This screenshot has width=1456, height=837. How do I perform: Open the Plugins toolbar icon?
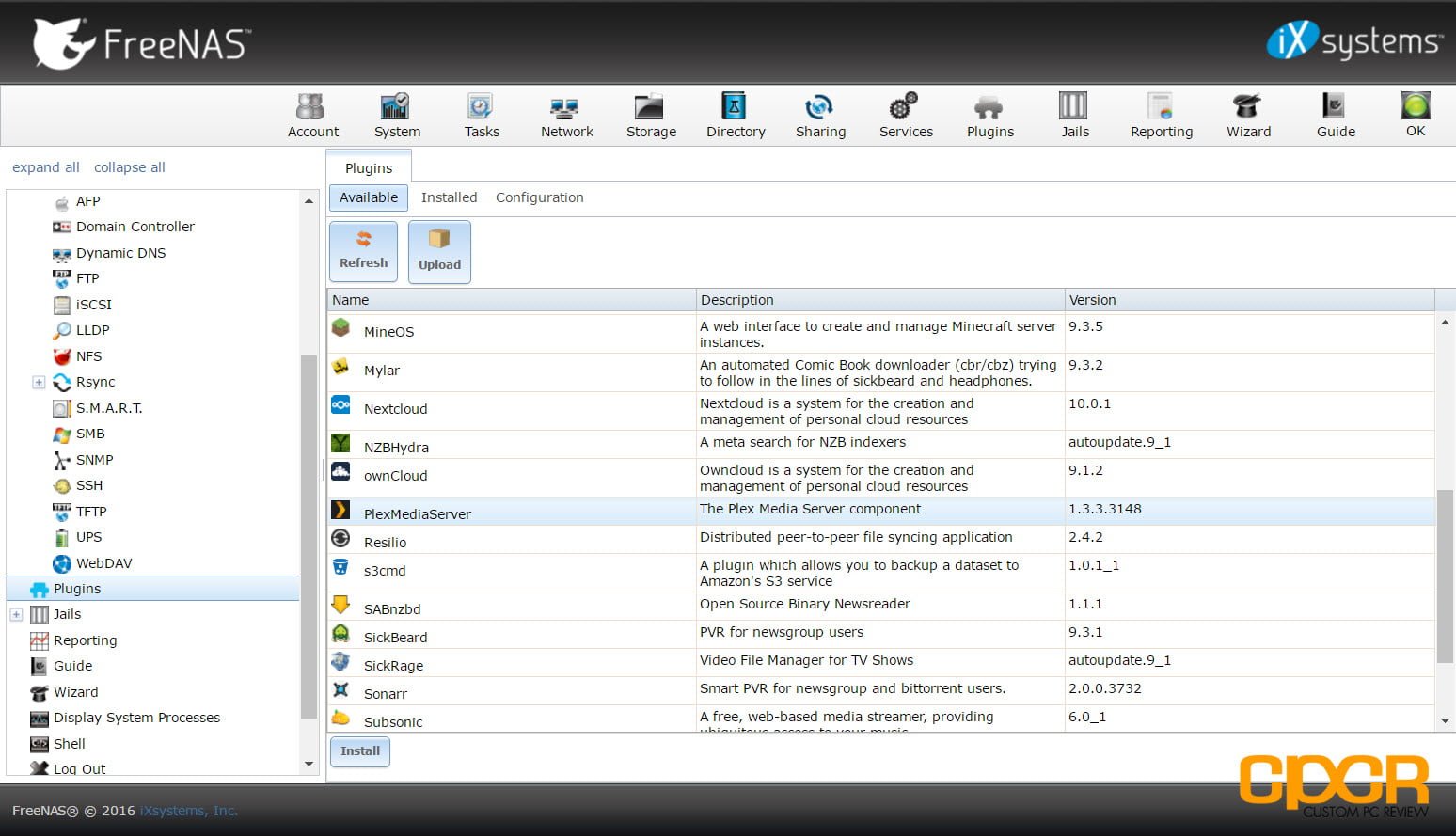pos(990,116)
